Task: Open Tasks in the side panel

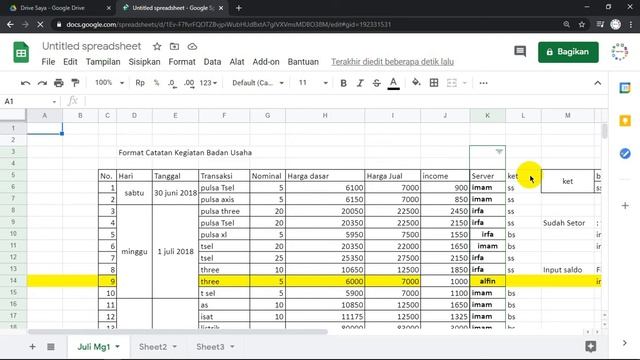Action: 625,153
